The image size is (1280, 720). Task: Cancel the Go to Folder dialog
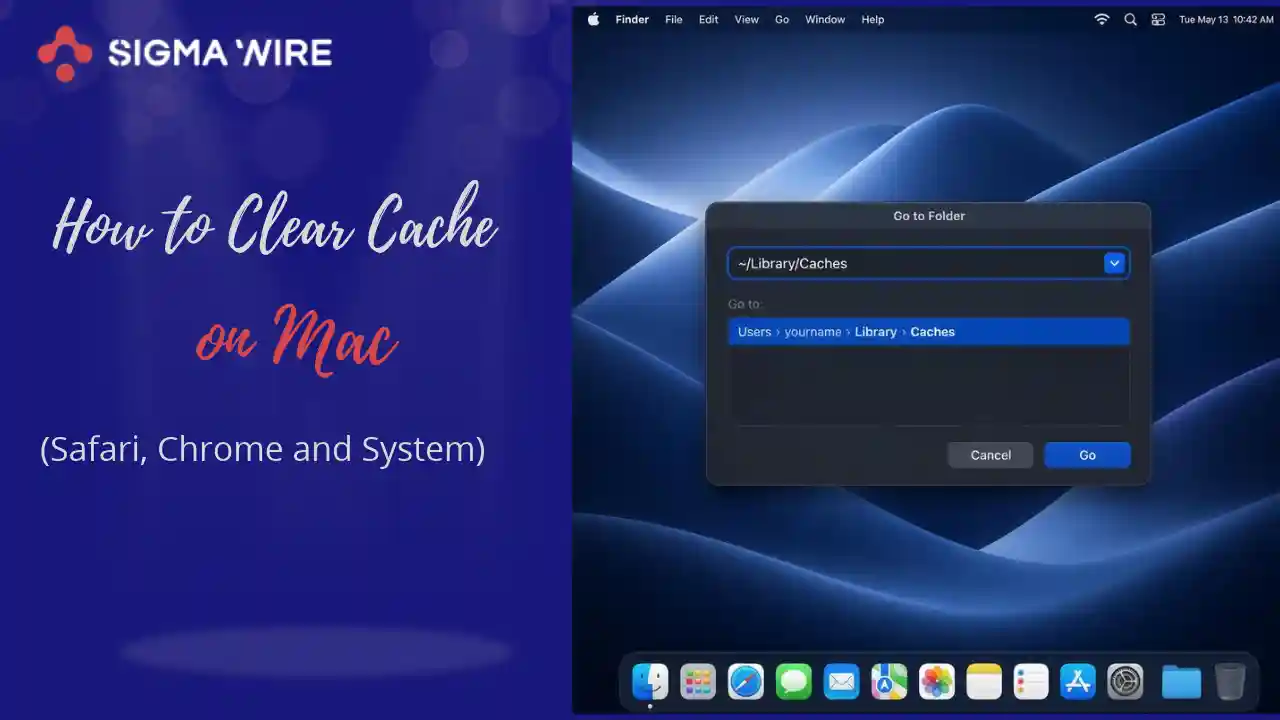point(990,455)
